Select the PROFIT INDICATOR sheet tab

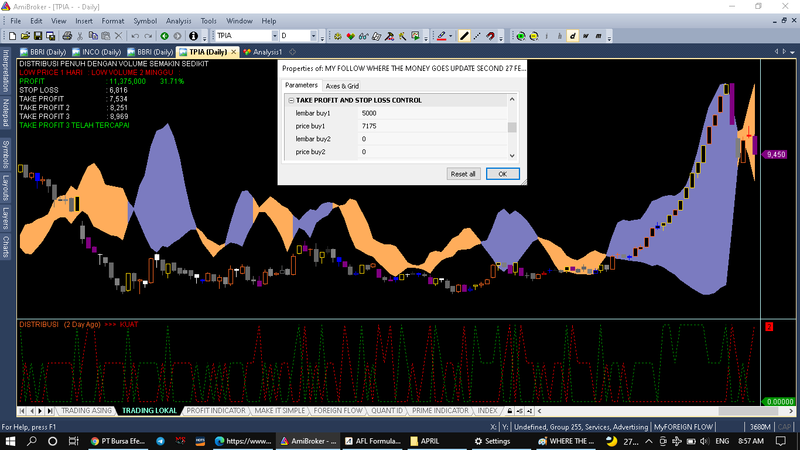pyautogui.click(x=216, y=411)
